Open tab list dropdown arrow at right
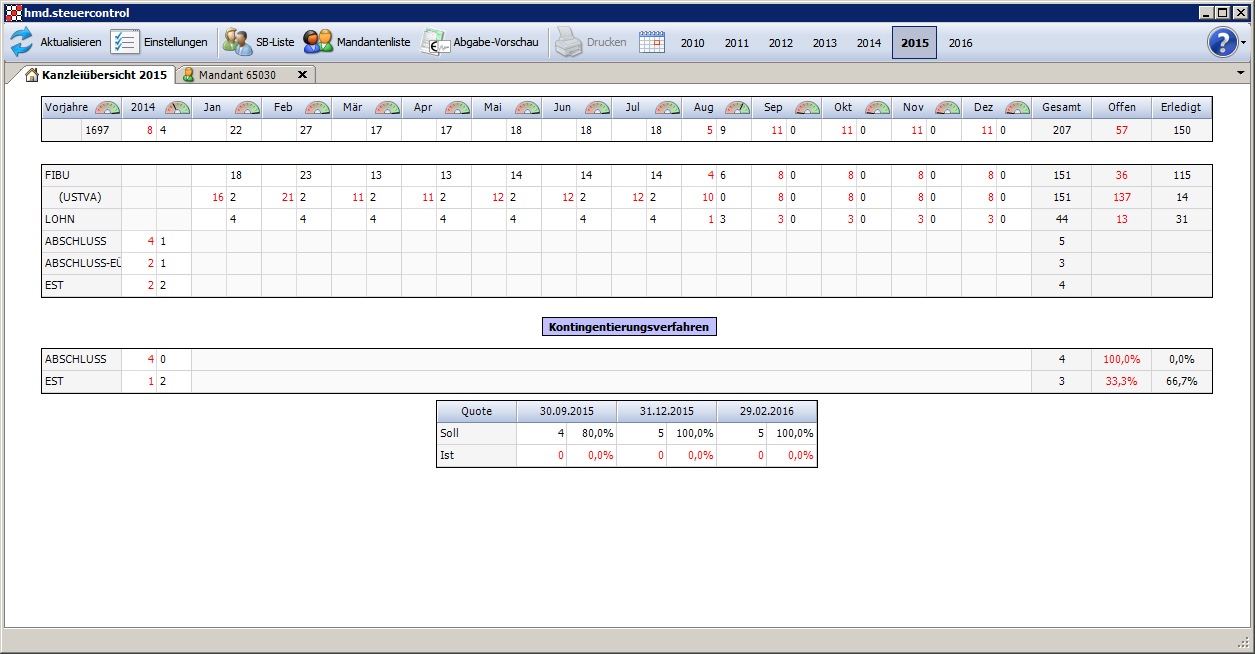Screen dimensions: 1255x654 [1241, 73]
